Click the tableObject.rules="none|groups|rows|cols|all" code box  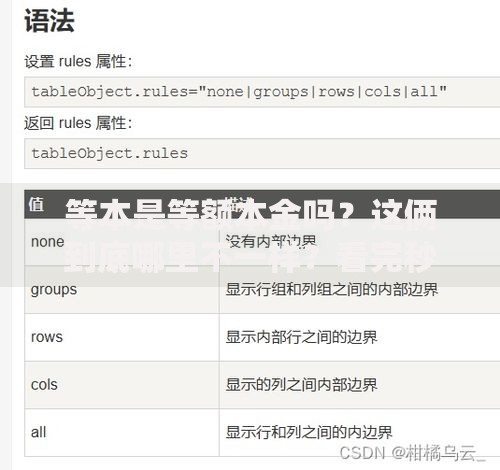pyautogui.click(x=262, y=92)
